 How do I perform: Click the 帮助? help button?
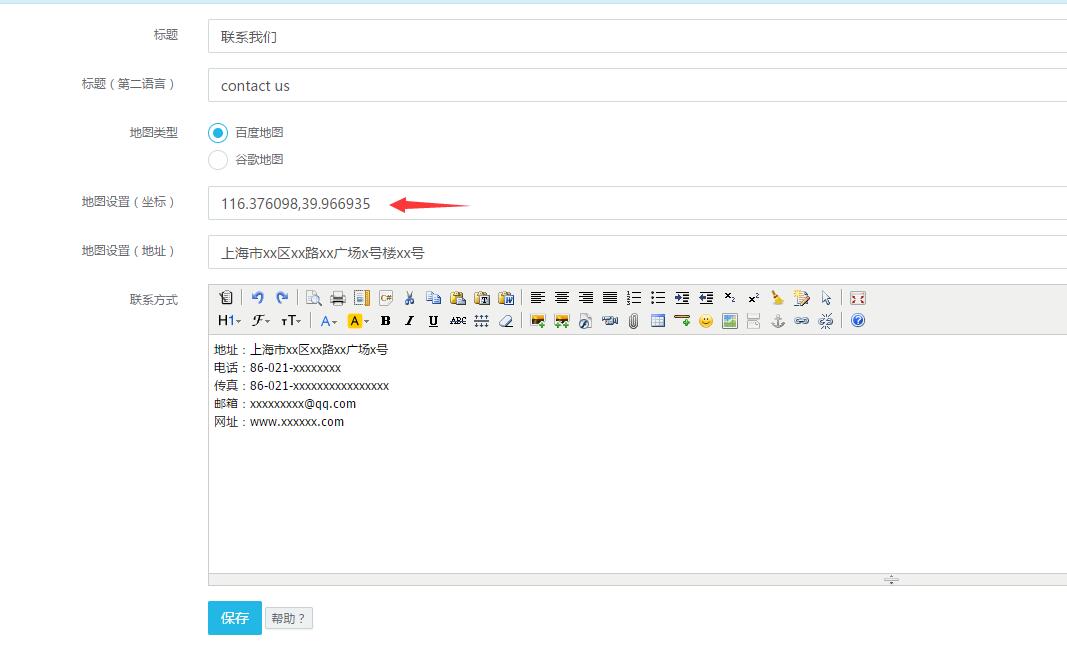click(288, 619)
